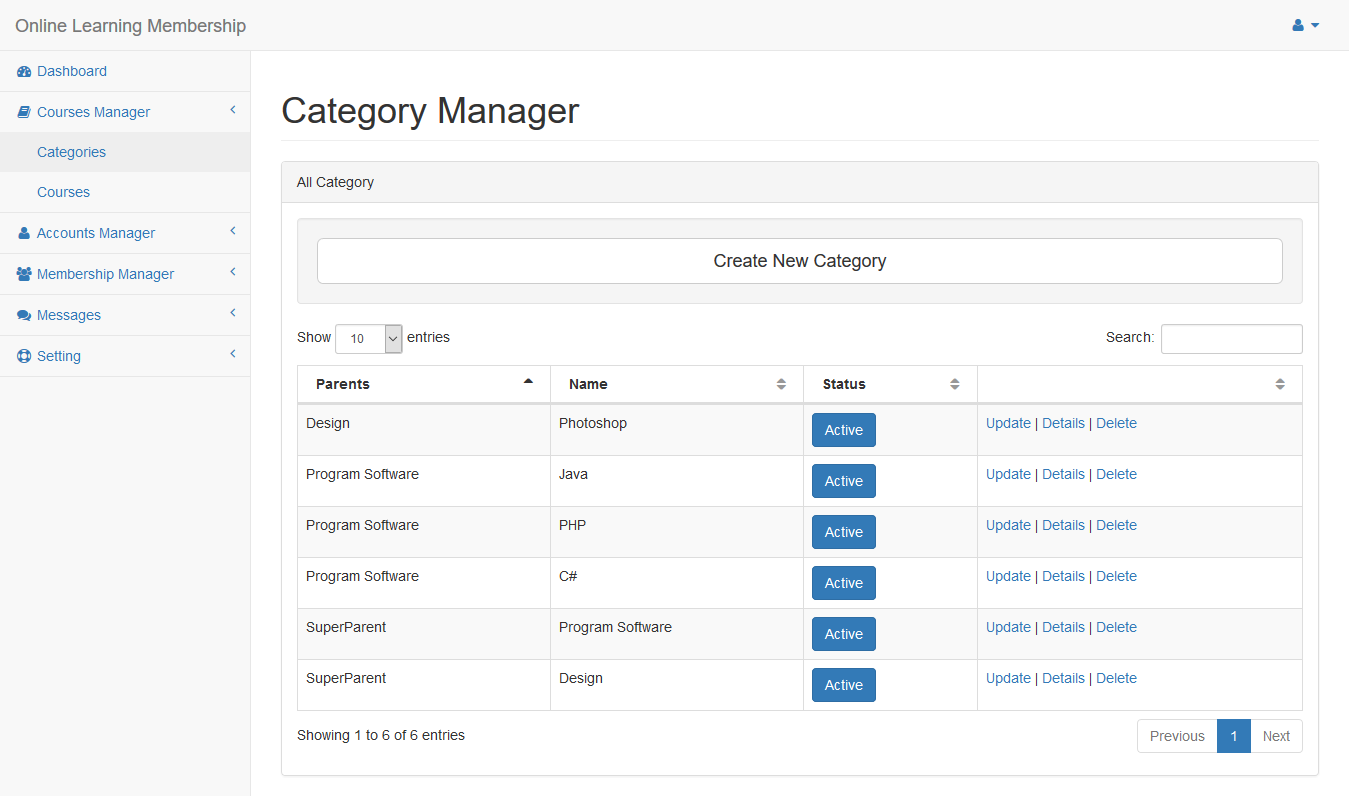The image size is (1349, 796).
Task: Toggle the Active status for Java row
Action: 843,481
